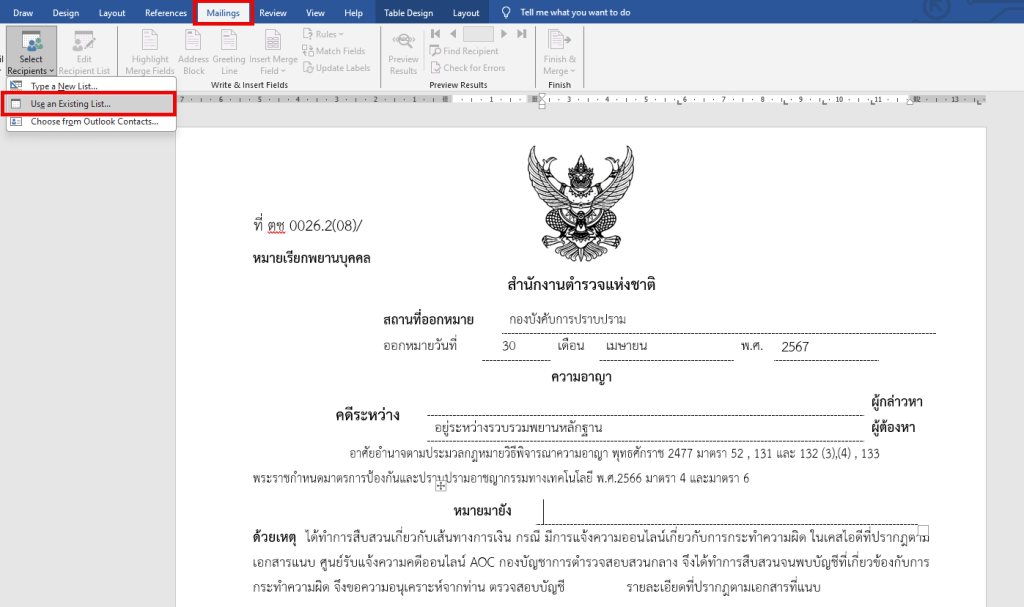Pick Choose from Outlook Contacts
1024x607 pixels.
pyautogui.click(x=93, y=122)
